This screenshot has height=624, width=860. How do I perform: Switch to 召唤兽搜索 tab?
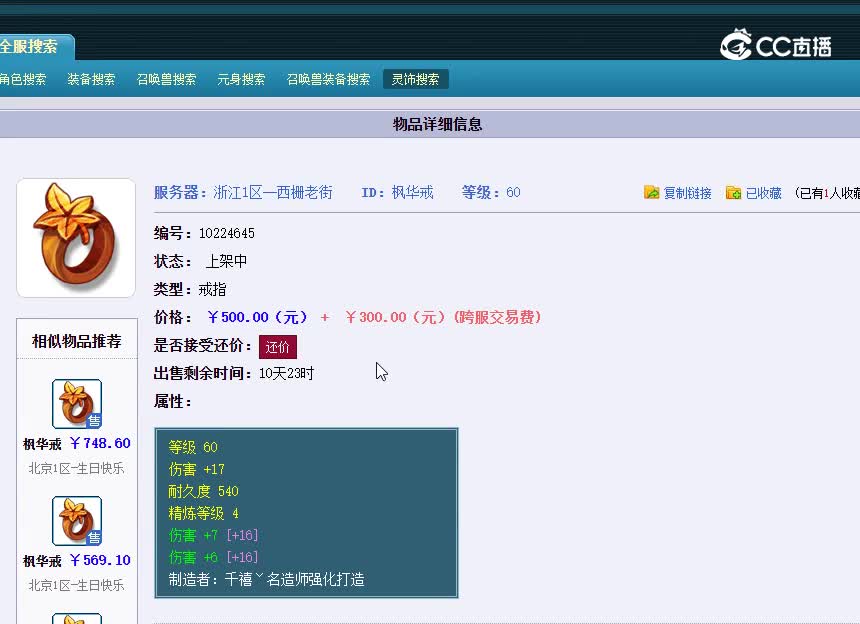coord(166,79)
